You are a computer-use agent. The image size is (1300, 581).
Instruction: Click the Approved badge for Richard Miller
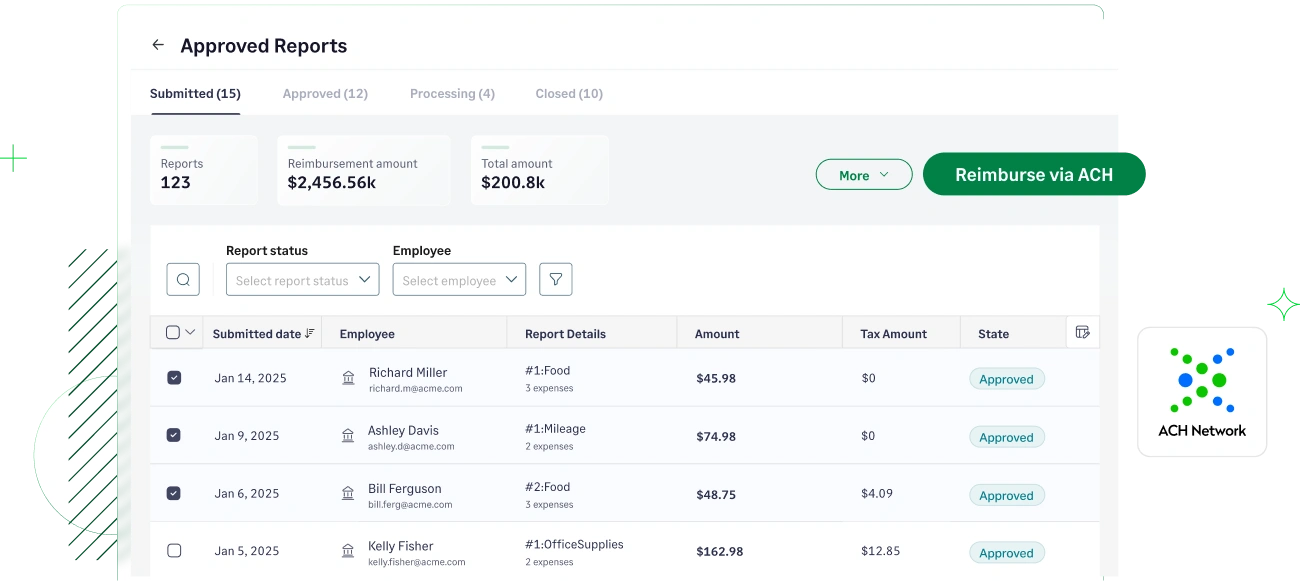(1006, 379)
